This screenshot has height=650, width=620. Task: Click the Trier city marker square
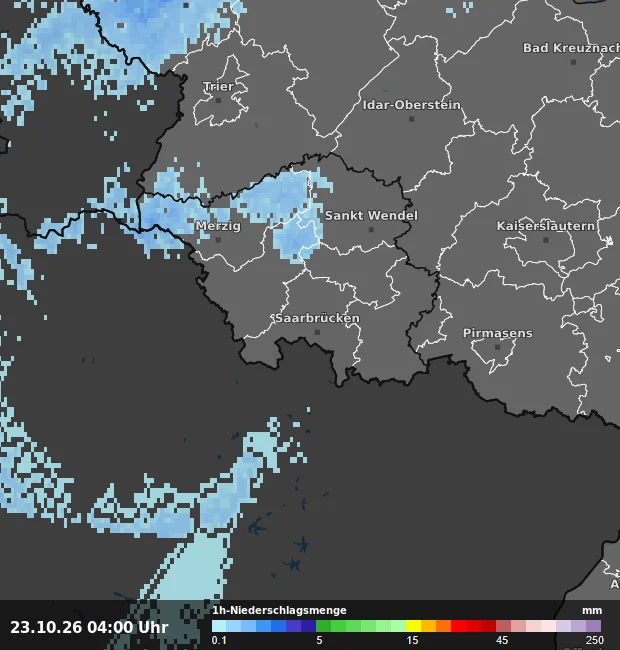(218, 100)
